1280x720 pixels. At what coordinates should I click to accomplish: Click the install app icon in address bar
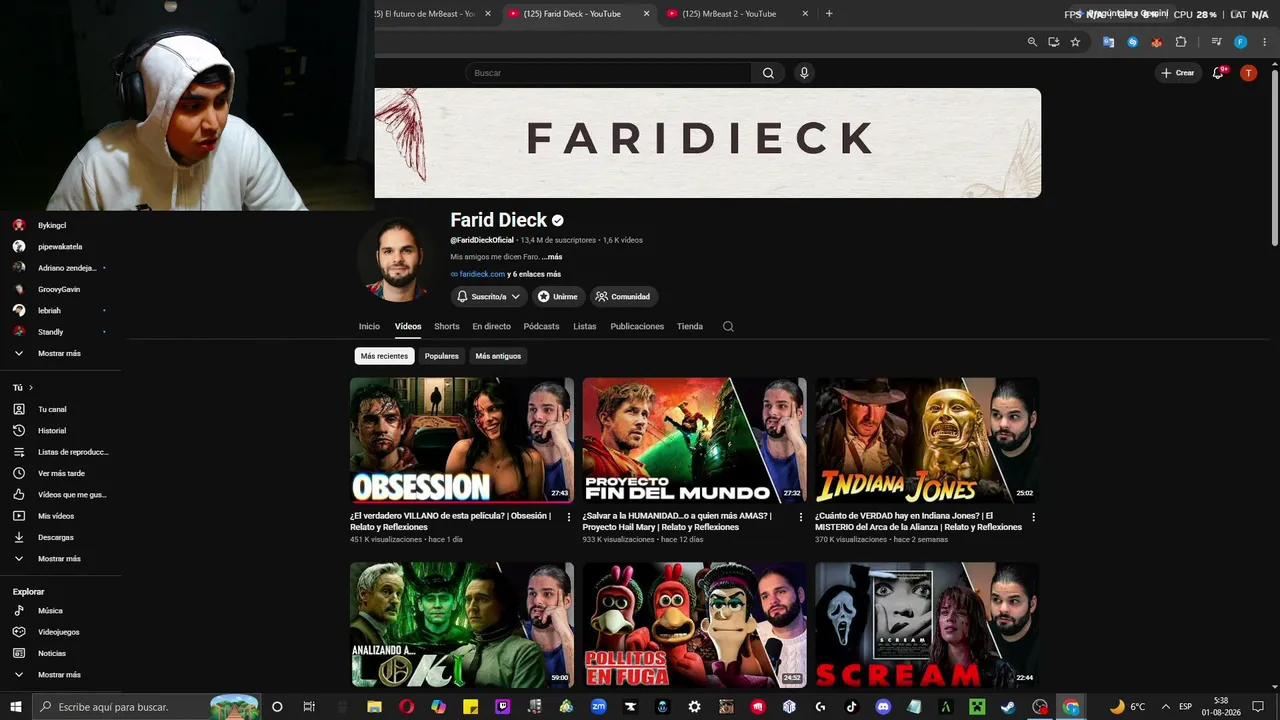tap(1054, 42)
